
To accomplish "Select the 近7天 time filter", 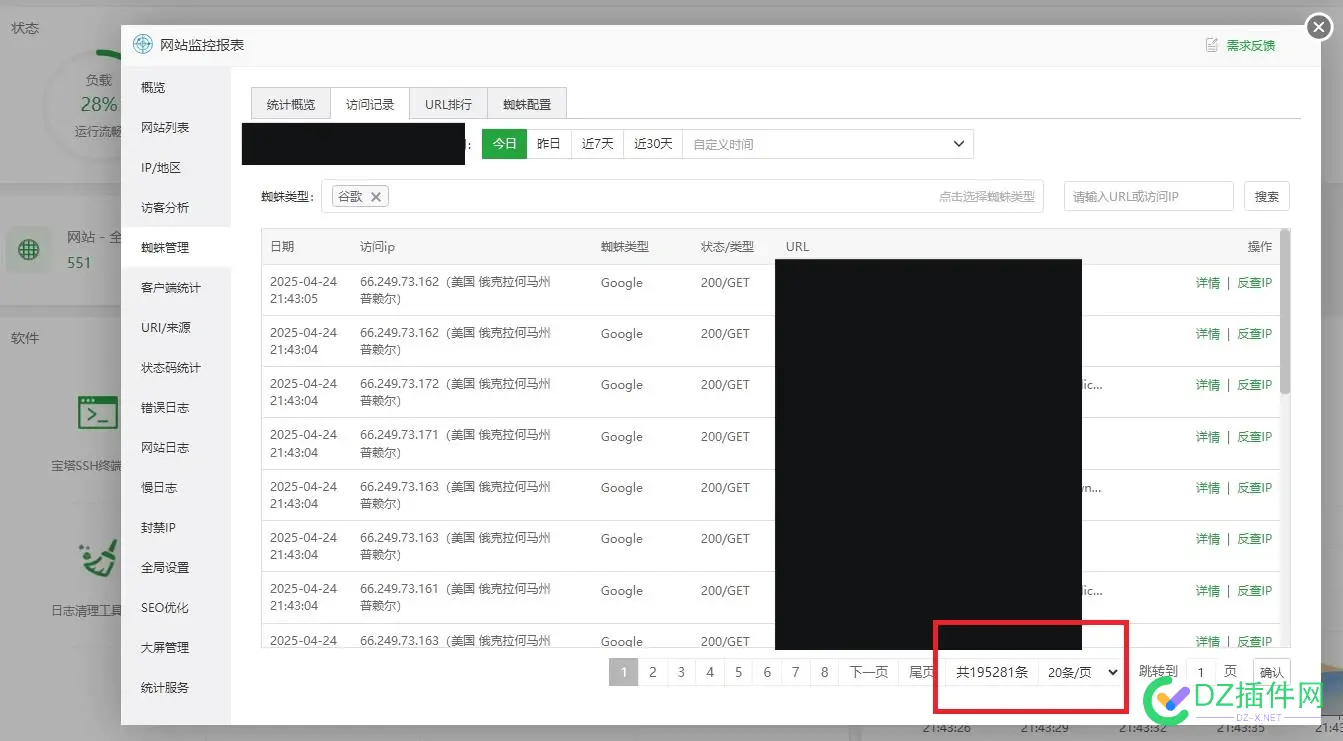I will [596, 143].
